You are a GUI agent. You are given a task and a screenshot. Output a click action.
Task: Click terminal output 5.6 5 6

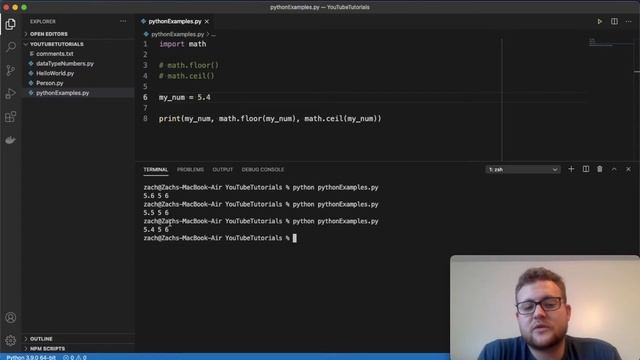(x=156, y=196)
